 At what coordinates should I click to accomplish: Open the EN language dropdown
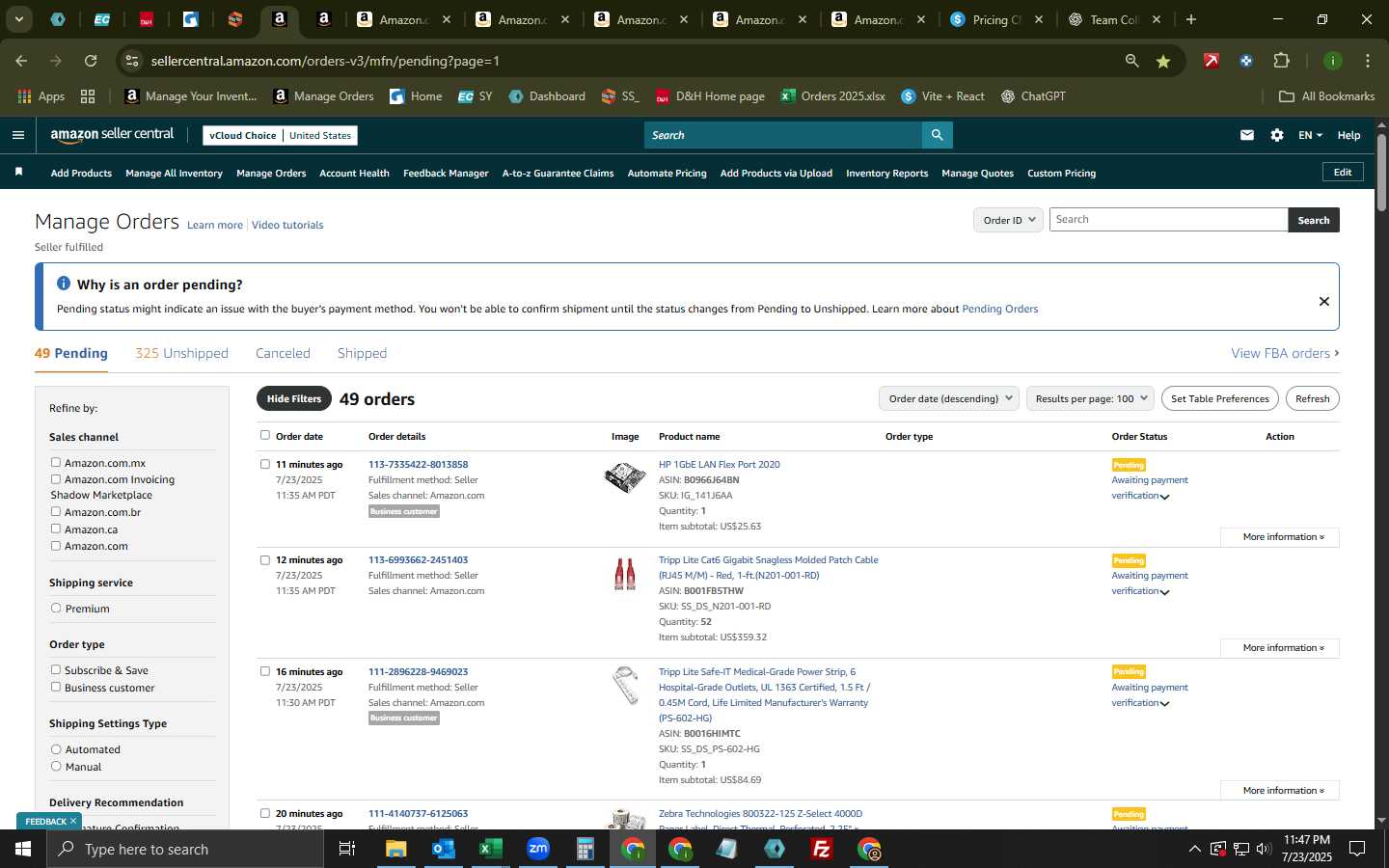[1310, 135]
